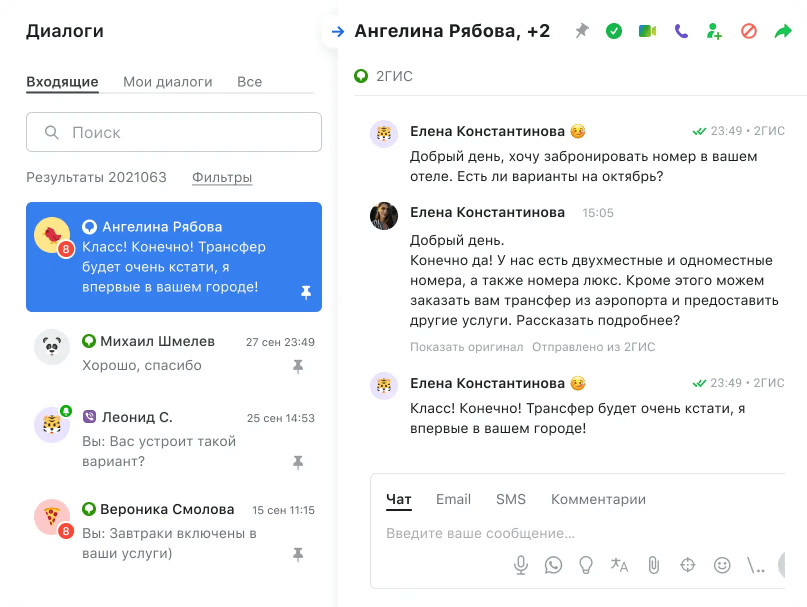Click the photo avatar of Елена Константинова 15:05
Viewport: 807px width, 607px height.
pos(384,216)
